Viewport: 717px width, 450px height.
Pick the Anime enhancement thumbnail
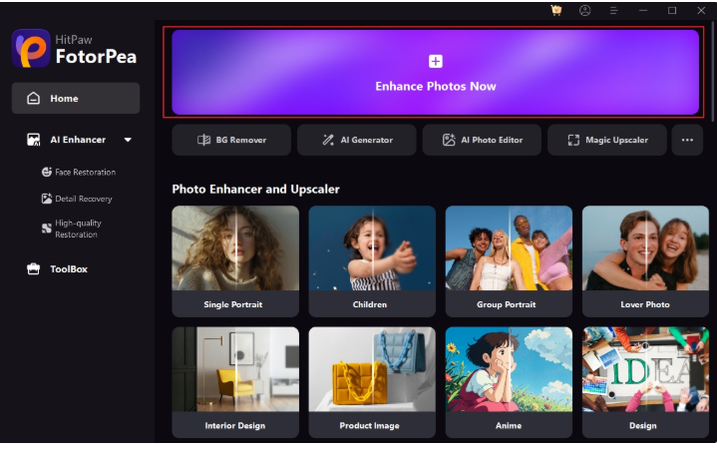point(508,382)
